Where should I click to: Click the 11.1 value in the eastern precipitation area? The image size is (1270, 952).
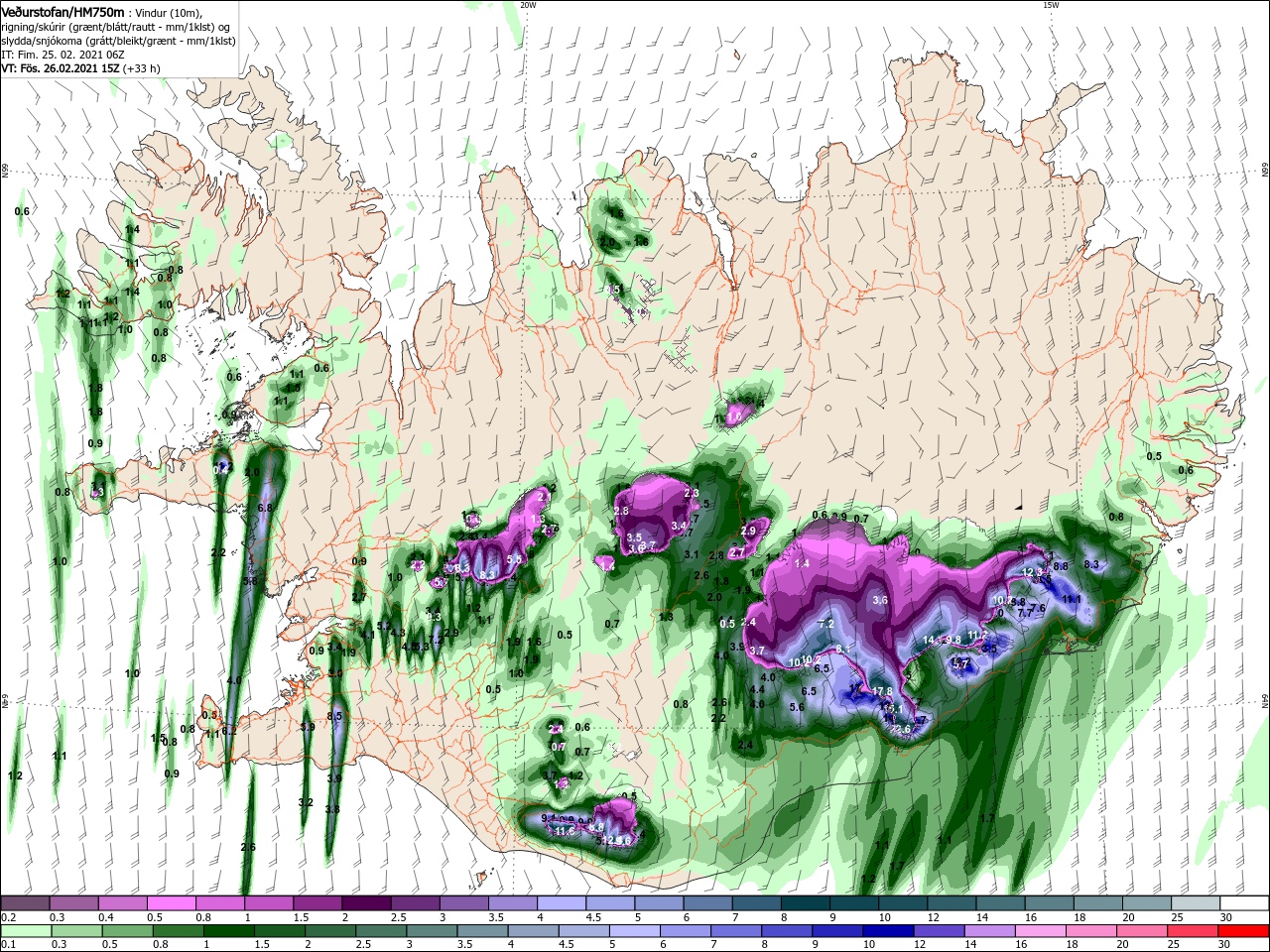click(x=1072, y=599)
